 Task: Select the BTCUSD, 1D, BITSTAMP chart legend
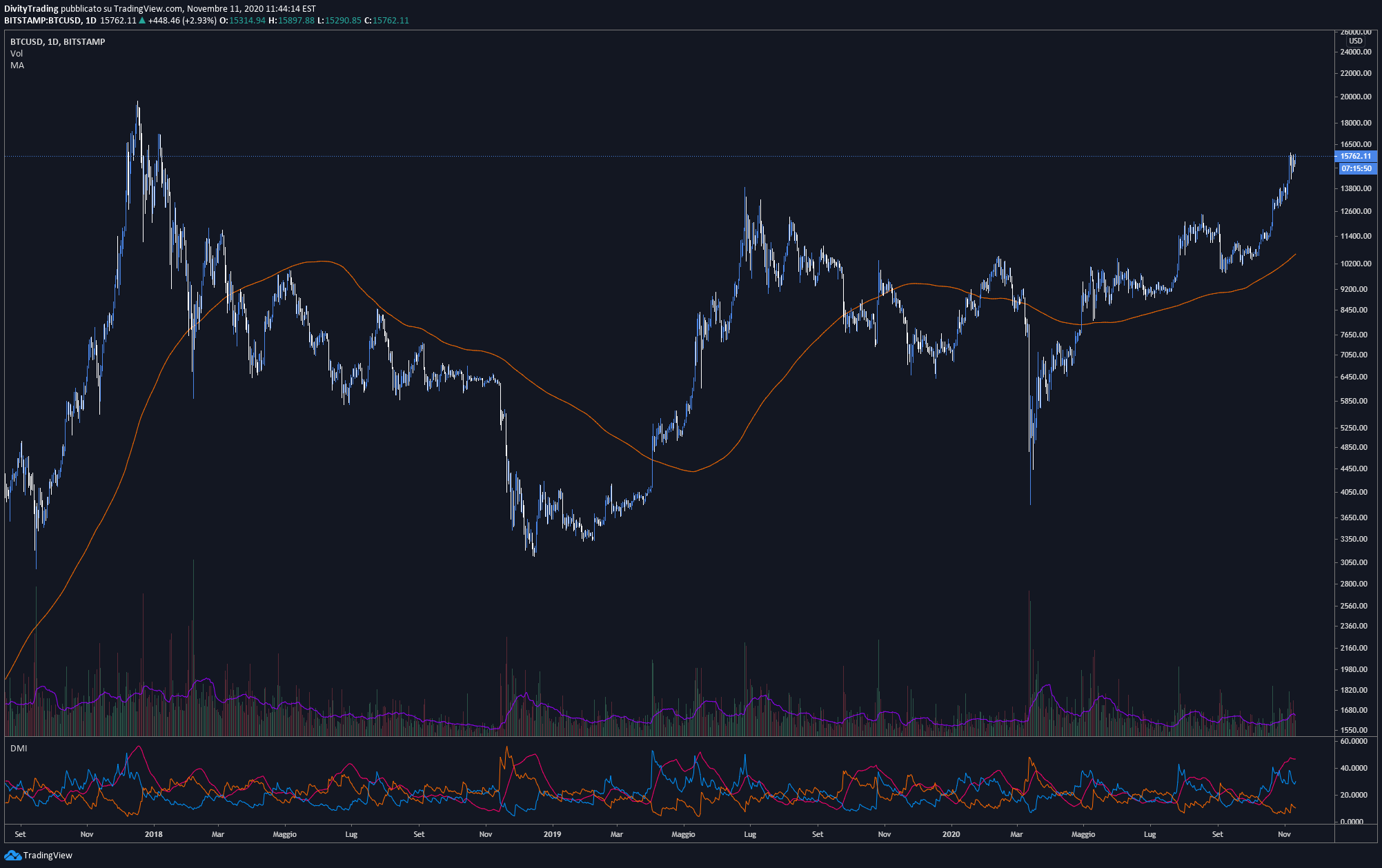coord(58,42)
